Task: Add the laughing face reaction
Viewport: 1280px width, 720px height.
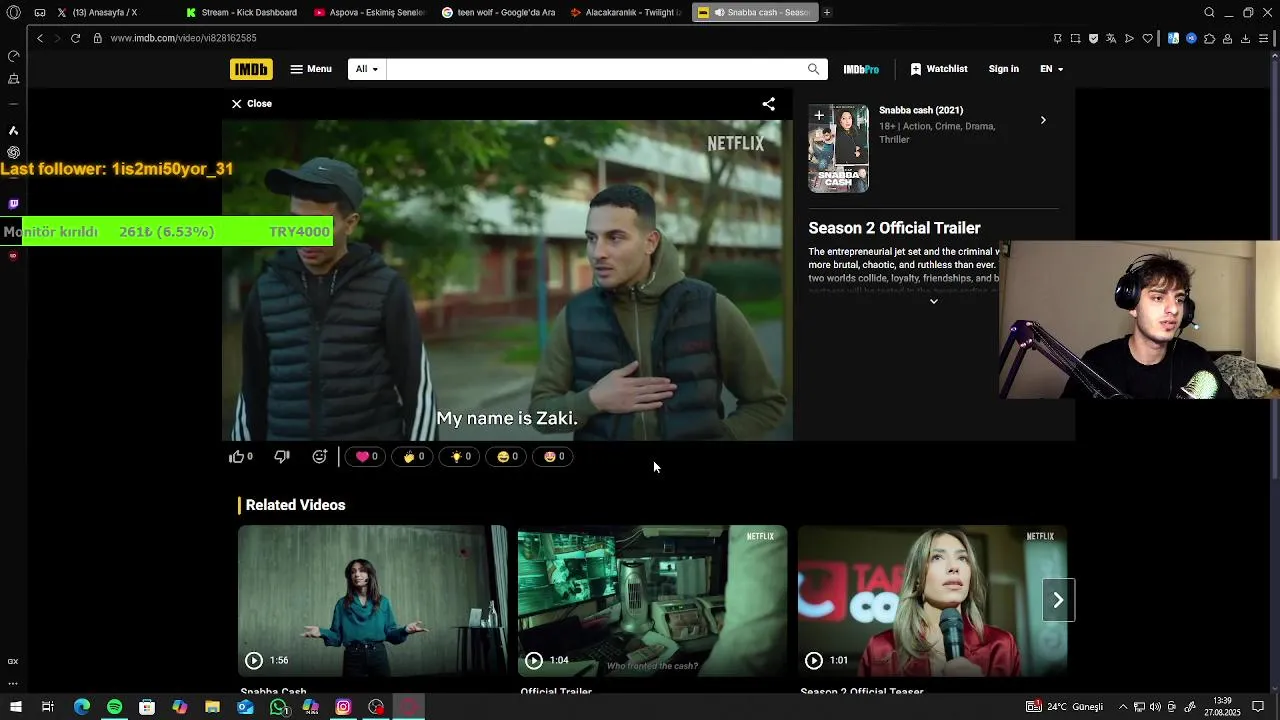Action: pos(507,456)
